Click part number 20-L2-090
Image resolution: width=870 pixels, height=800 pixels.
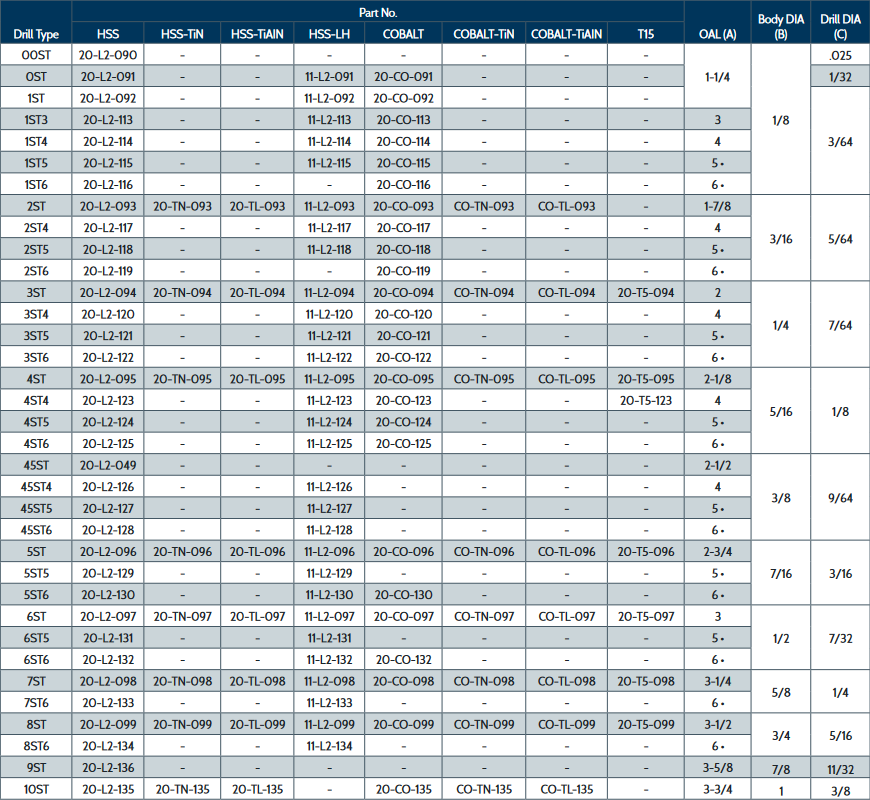[x=108, y=55]
